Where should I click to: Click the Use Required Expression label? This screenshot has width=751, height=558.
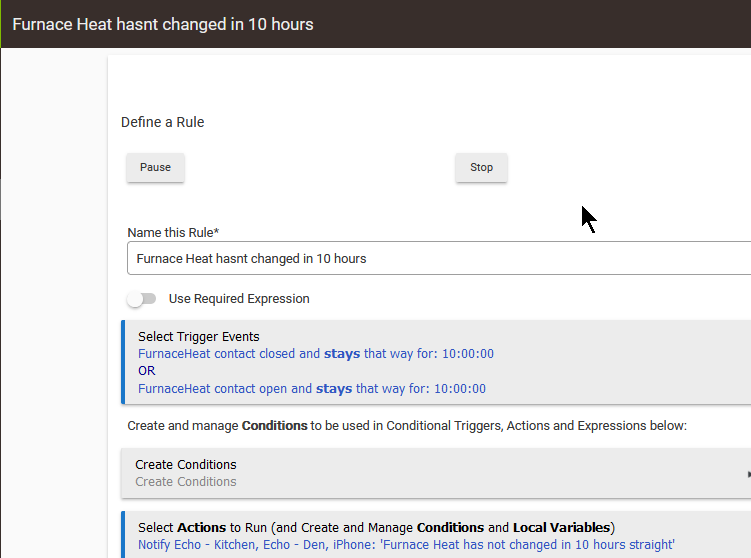click(x=239, y=299)
